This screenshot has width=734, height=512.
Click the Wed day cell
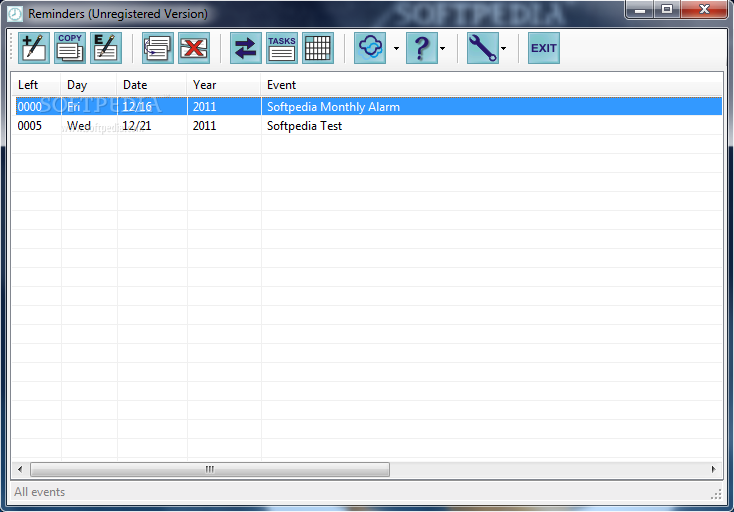[x=79, y=126]
